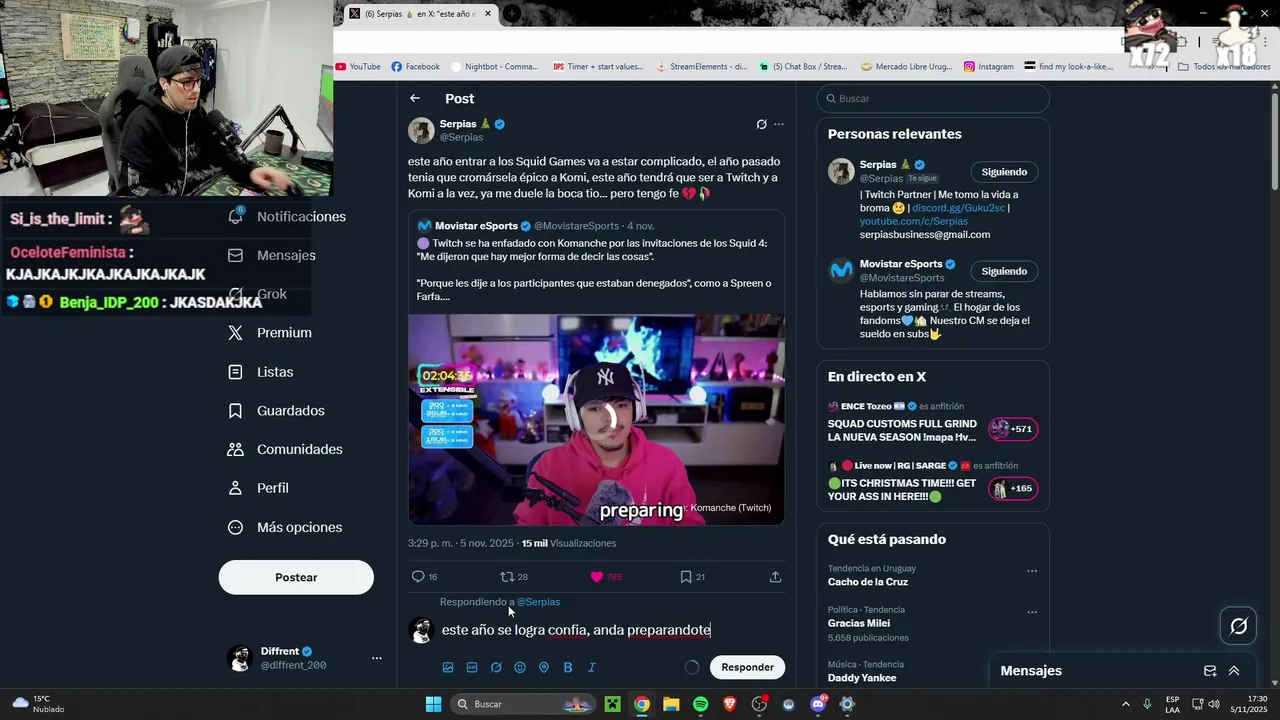Open options dots for Gracias Milei trend

[x=1032, y=612]
